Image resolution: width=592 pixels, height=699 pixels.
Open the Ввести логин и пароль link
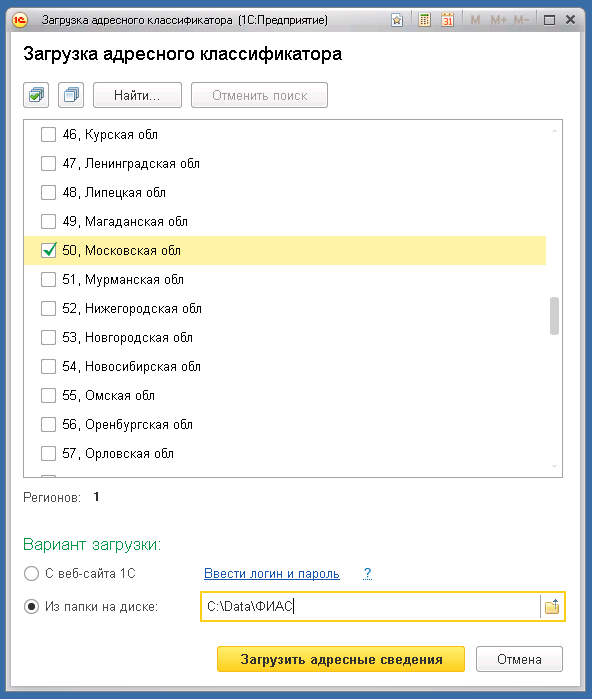pyautogui.click(x=272, y=573)
